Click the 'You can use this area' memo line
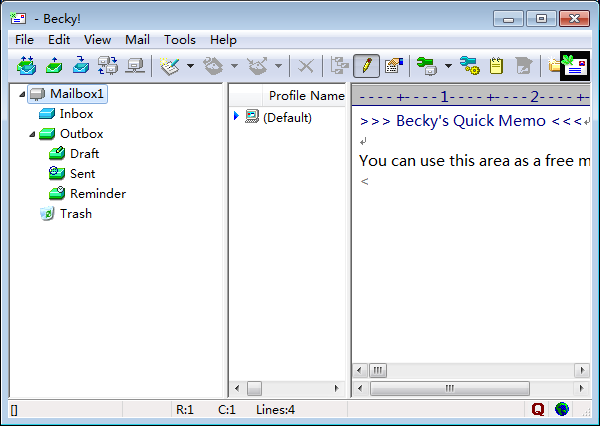600x426 pixels. [x=474, y=161]
